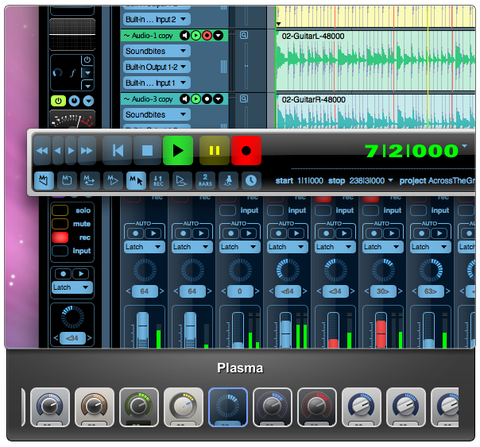
Task: Toggle the M auto-rewind loop icon
Action: [x=67, y=181]
